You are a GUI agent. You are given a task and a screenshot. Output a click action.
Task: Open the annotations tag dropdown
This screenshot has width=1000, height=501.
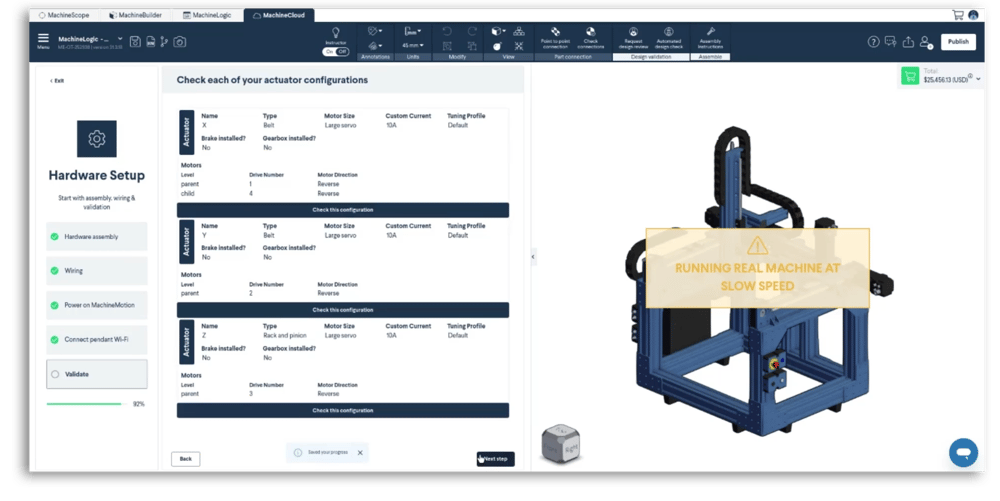point(375,31)
